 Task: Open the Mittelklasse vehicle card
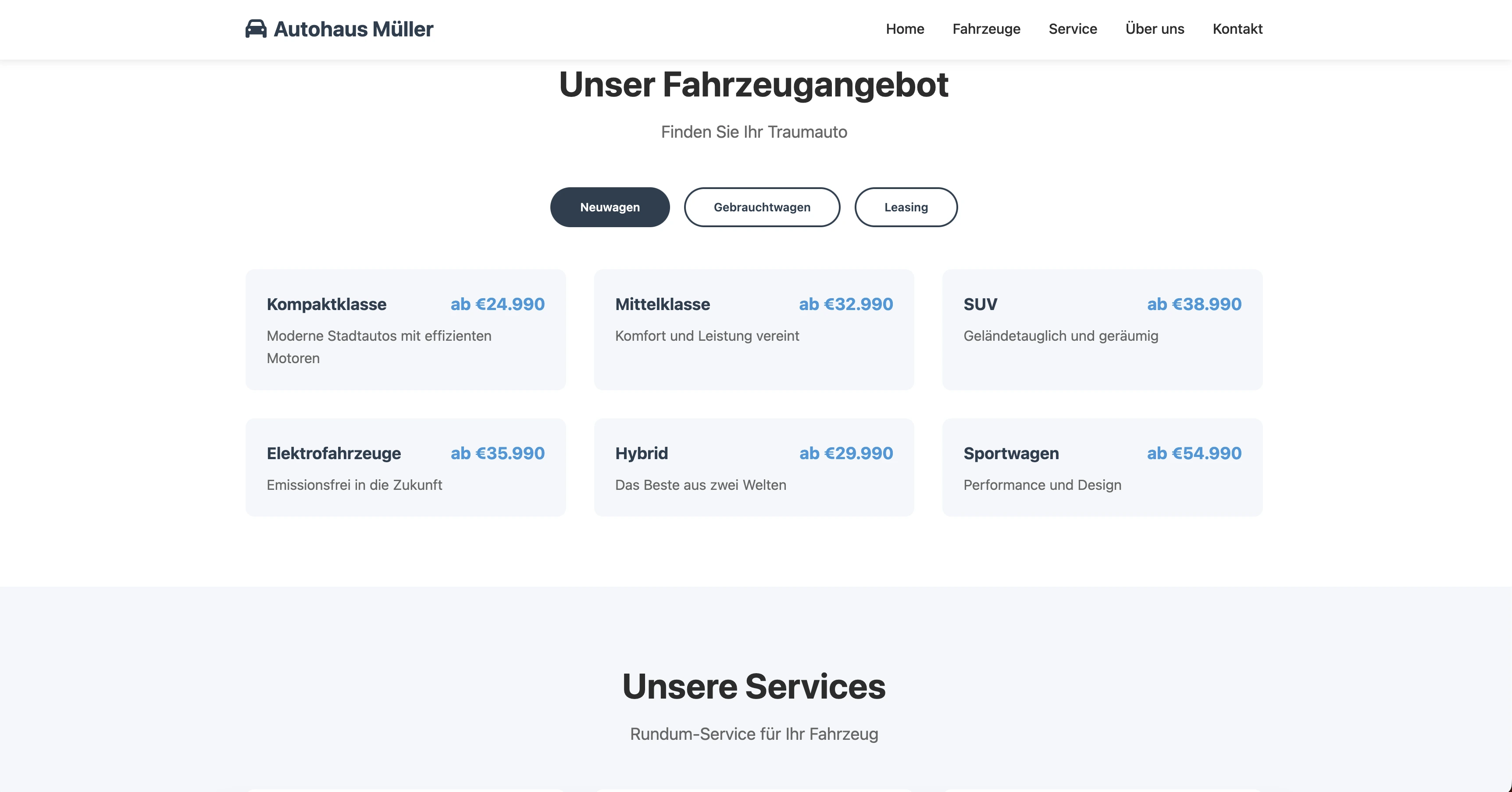tap(754, 330)
